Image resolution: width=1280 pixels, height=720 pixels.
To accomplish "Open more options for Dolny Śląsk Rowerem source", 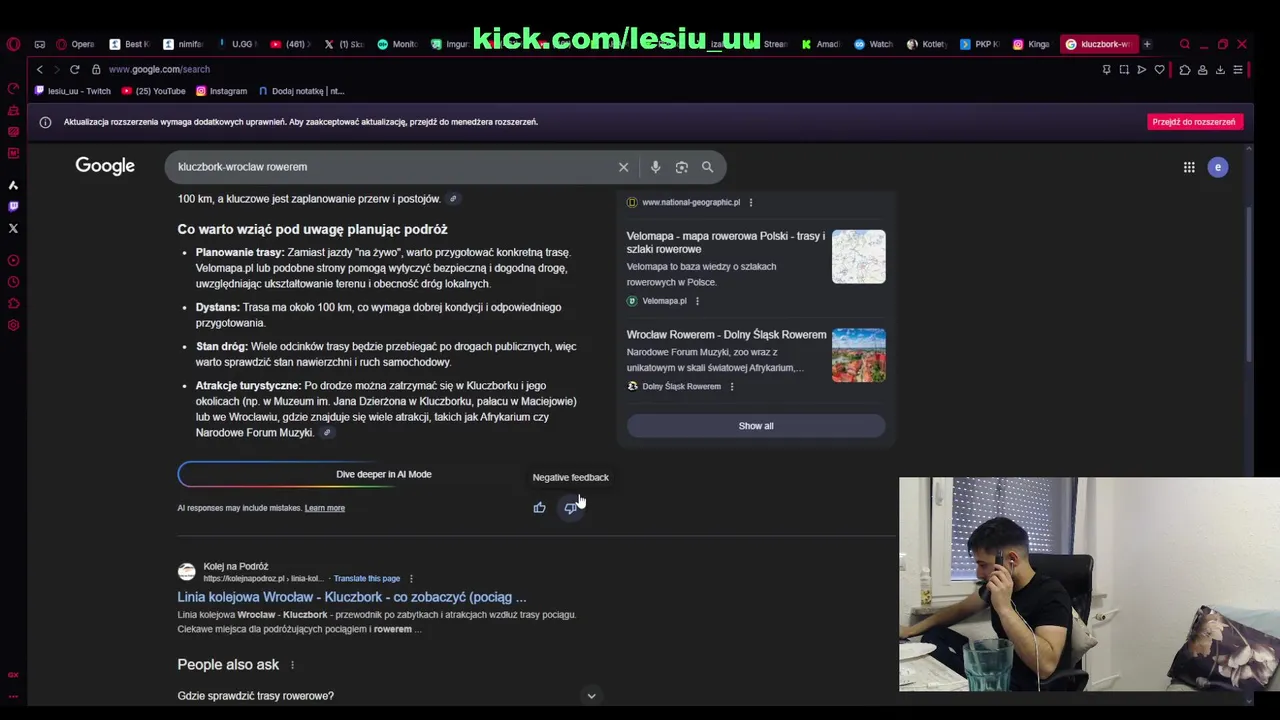I will tap(731, 386).
